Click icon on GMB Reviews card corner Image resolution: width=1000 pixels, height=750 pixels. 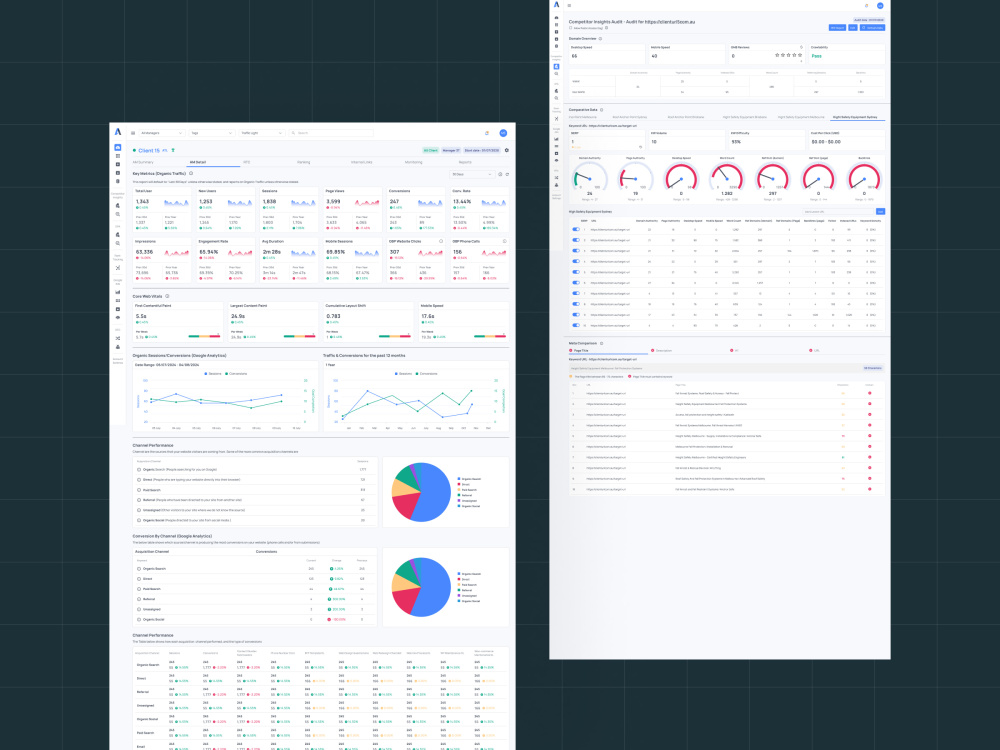point(801,47)
